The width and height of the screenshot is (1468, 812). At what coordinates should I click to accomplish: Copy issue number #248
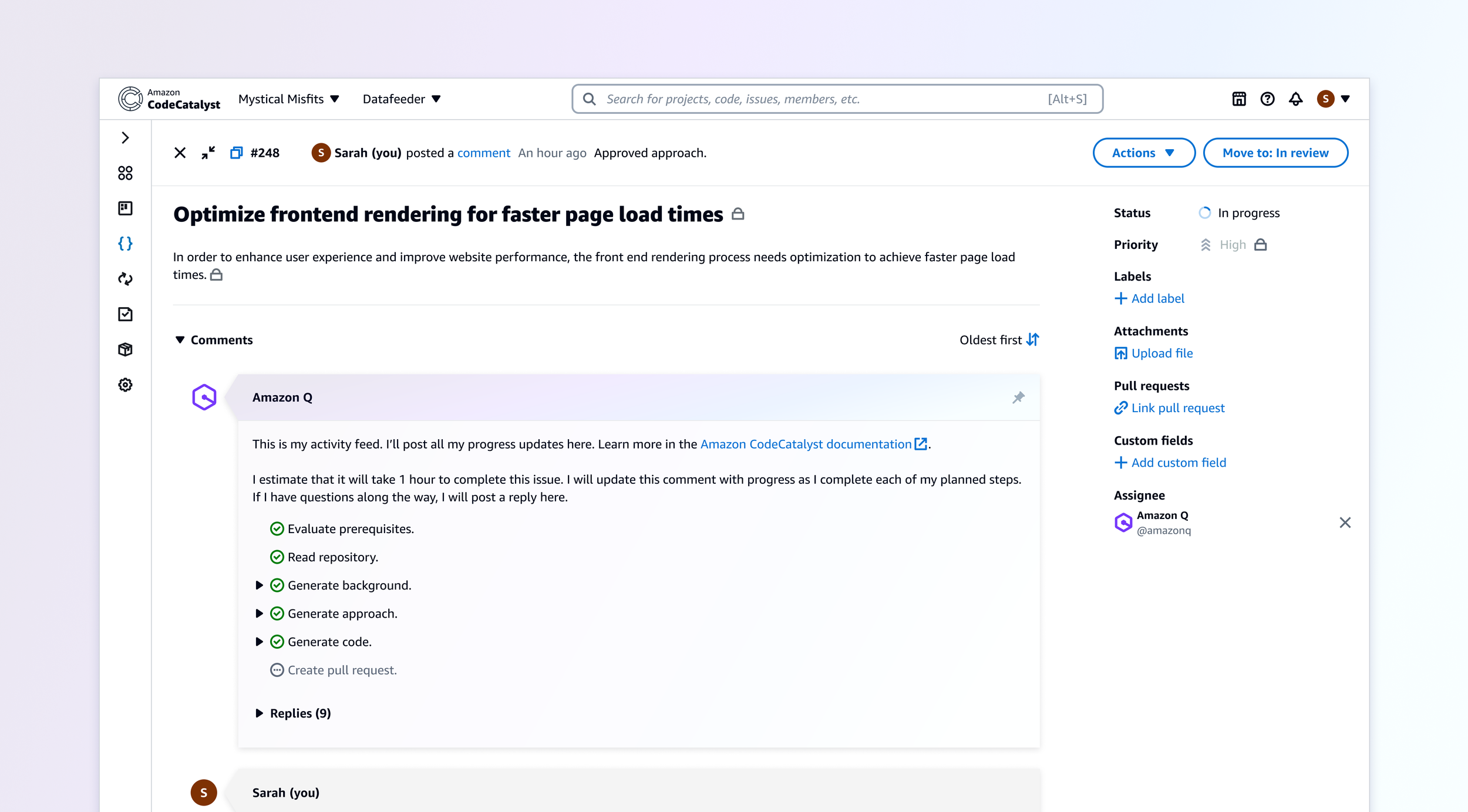236,153
